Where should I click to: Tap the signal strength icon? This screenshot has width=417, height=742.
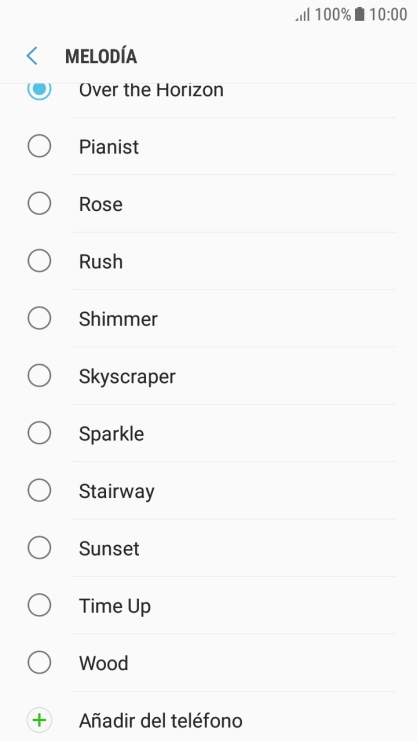(x=302, y=15)
